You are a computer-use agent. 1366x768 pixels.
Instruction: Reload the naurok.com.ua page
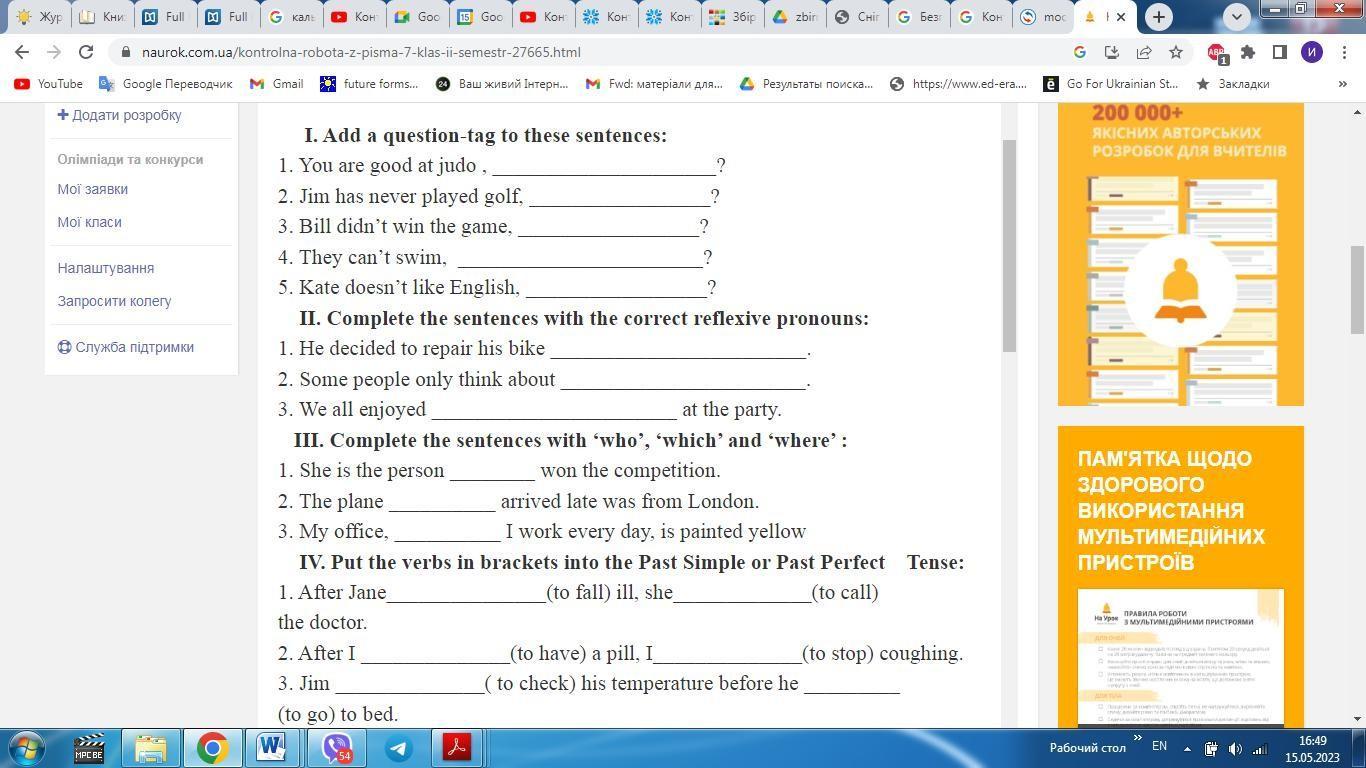86,52
